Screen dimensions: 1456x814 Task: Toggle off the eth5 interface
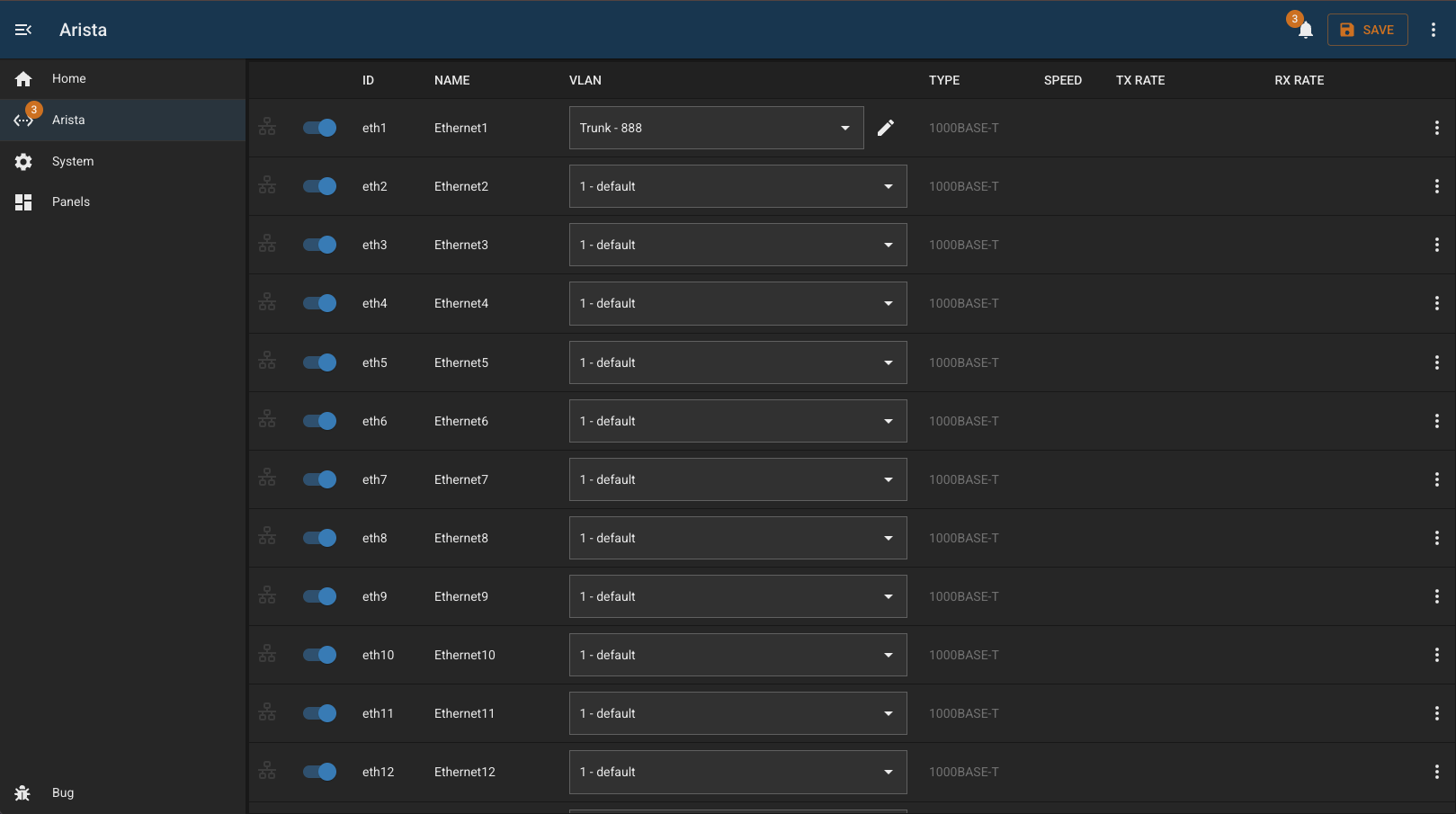319,362
